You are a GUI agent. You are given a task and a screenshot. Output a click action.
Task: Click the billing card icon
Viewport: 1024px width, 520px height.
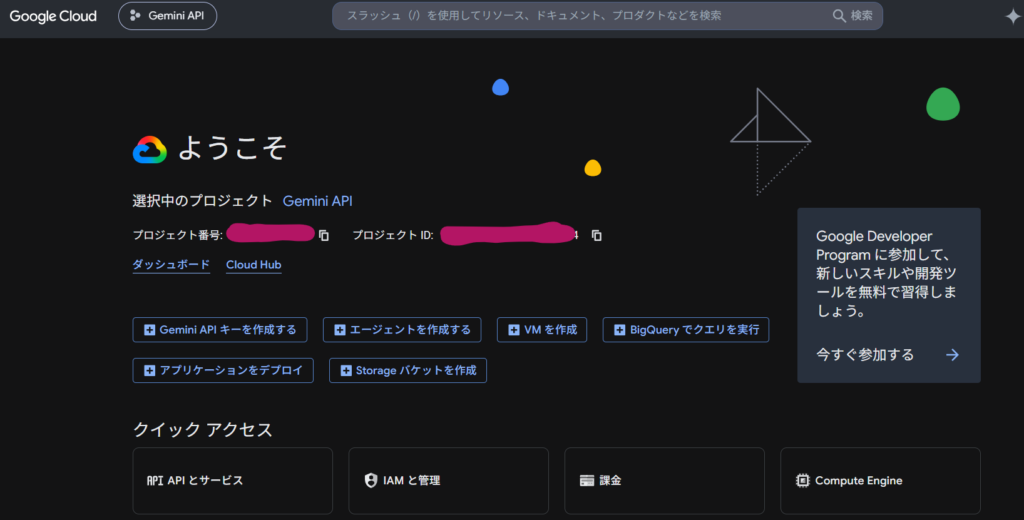(x=587, y=481)
